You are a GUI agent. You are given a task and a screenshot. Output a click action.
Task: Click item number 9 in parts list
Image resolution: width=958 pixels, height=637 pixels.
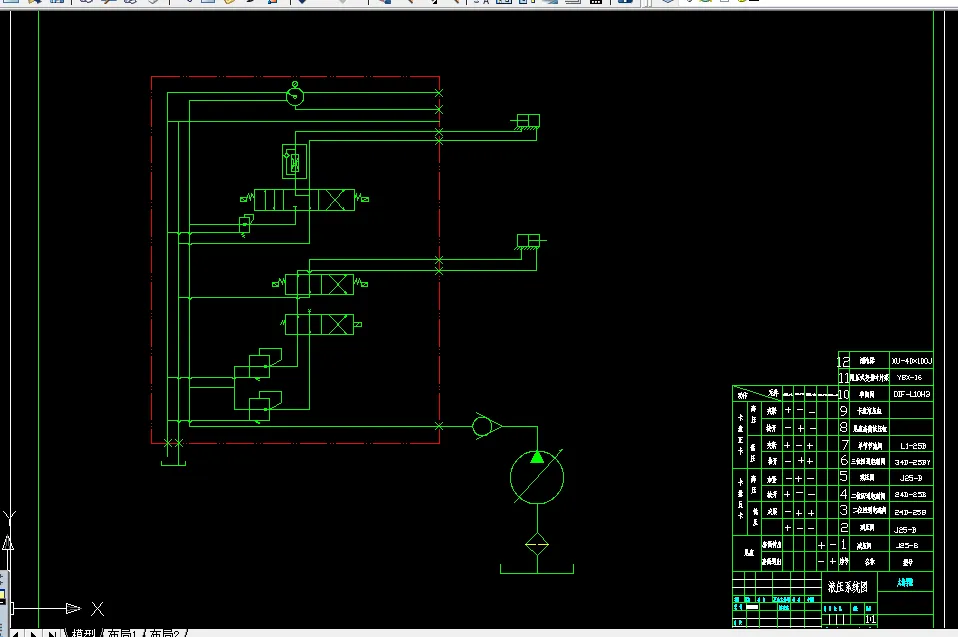844,411
